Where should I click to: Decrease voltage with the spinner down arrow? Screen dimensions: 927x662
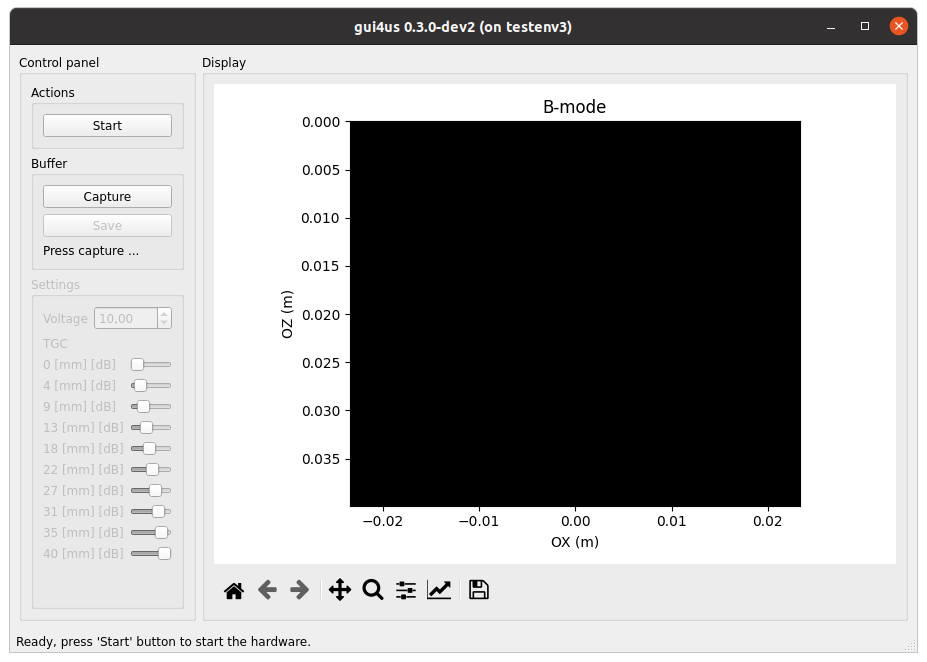click(164, 323)
